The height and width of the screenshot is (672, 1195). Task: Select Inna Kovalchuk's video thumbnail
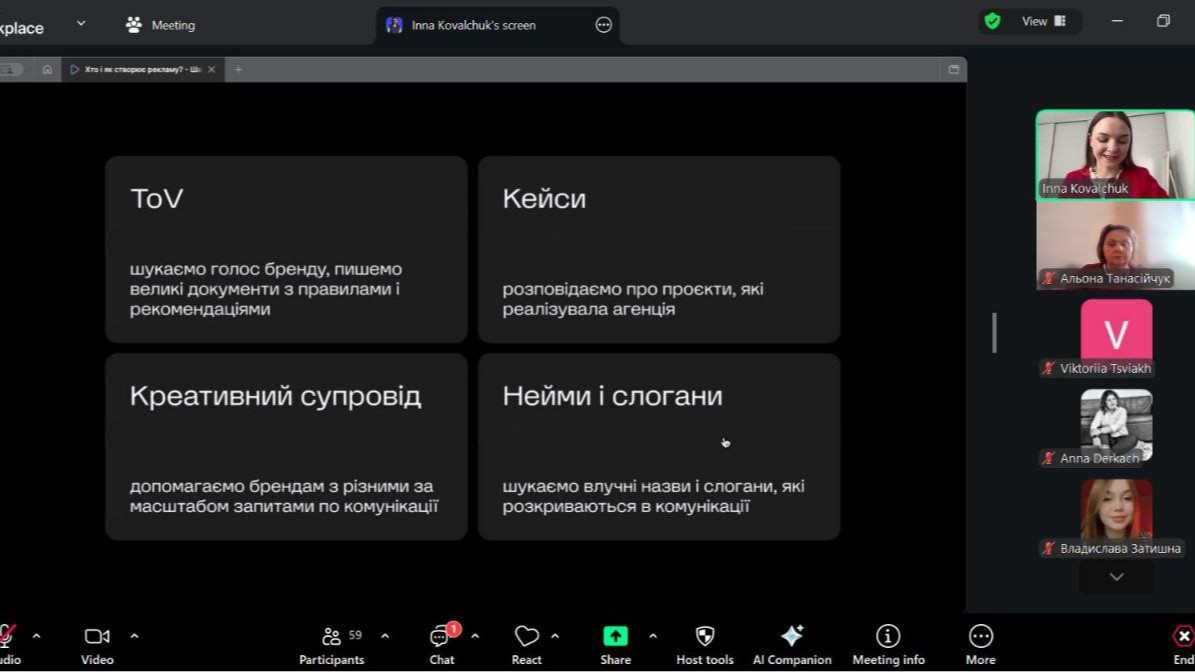1114,155
